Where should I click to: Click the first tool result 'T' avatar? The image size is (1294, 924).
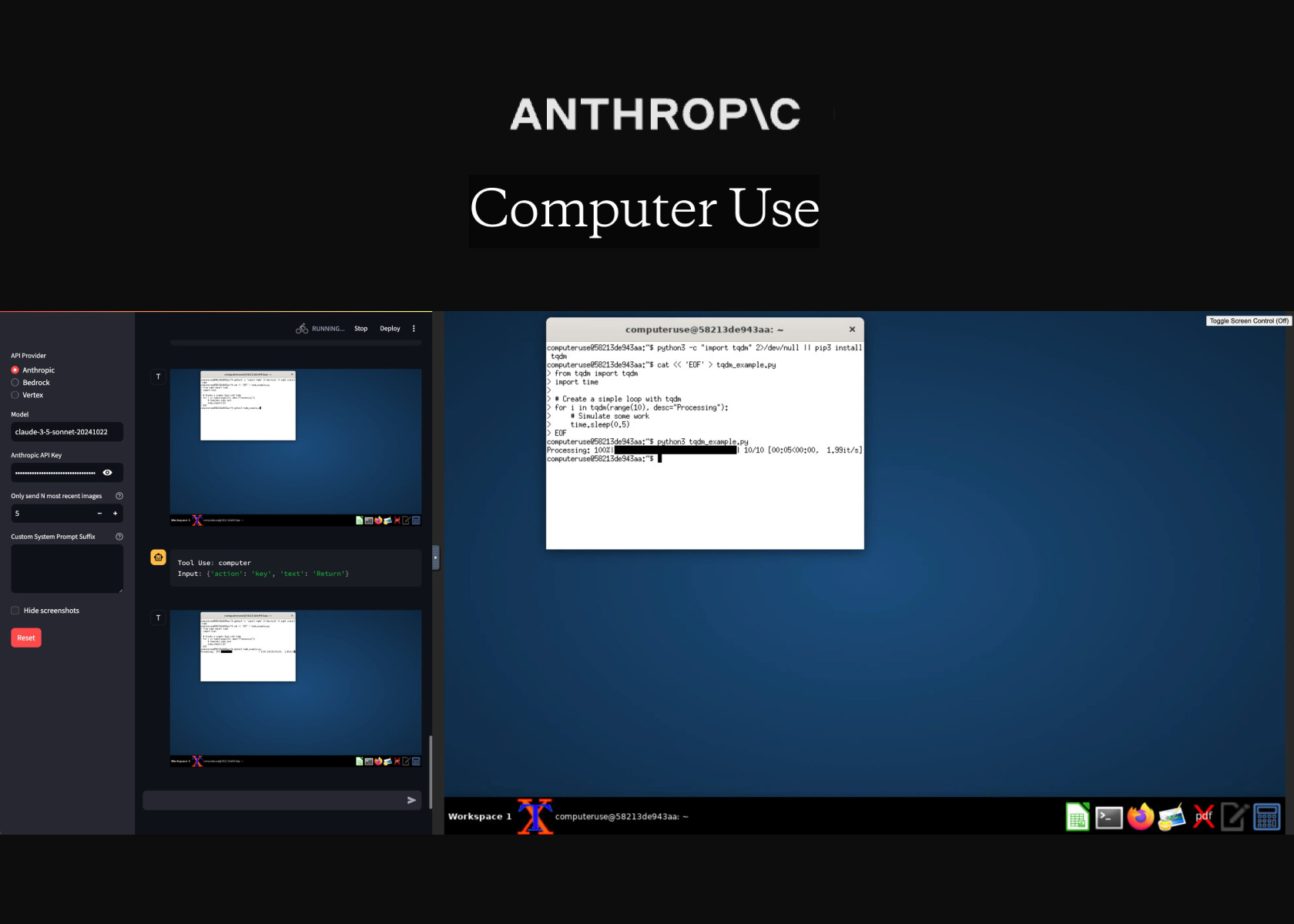[158, 377]
